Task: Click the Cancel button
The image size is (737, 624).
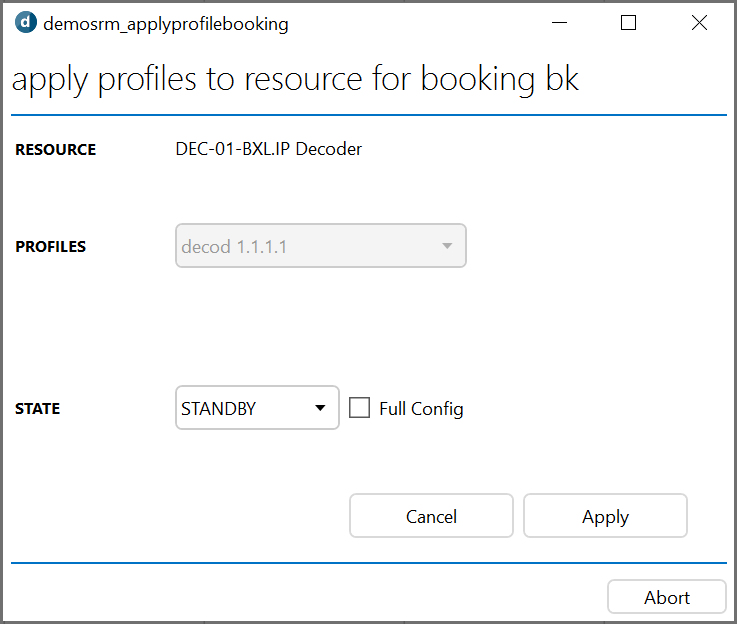Action: point(431,516)
